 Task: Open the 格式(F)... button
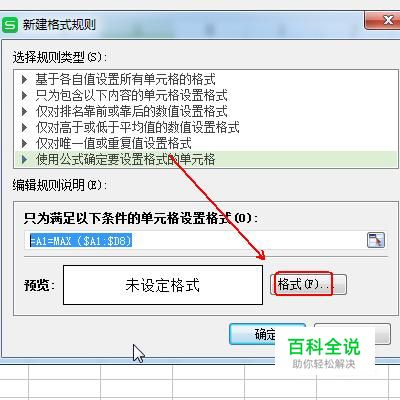(x=308, y=284)
